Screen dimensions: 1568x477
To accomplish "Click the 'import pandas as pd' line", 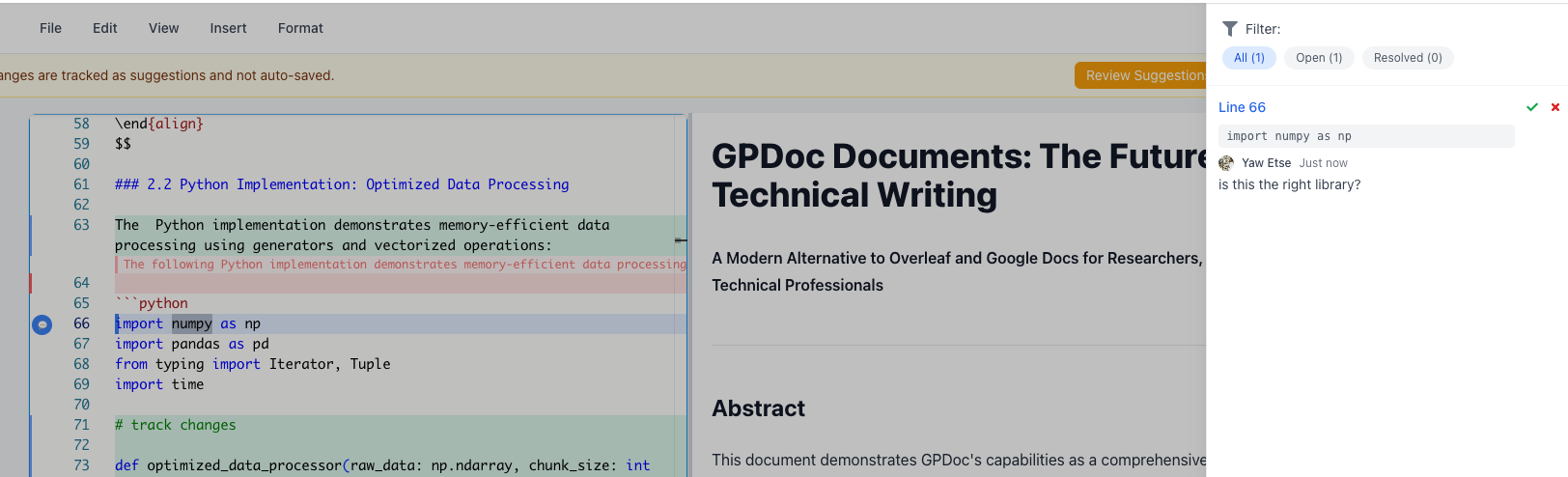I will (192, 344).
